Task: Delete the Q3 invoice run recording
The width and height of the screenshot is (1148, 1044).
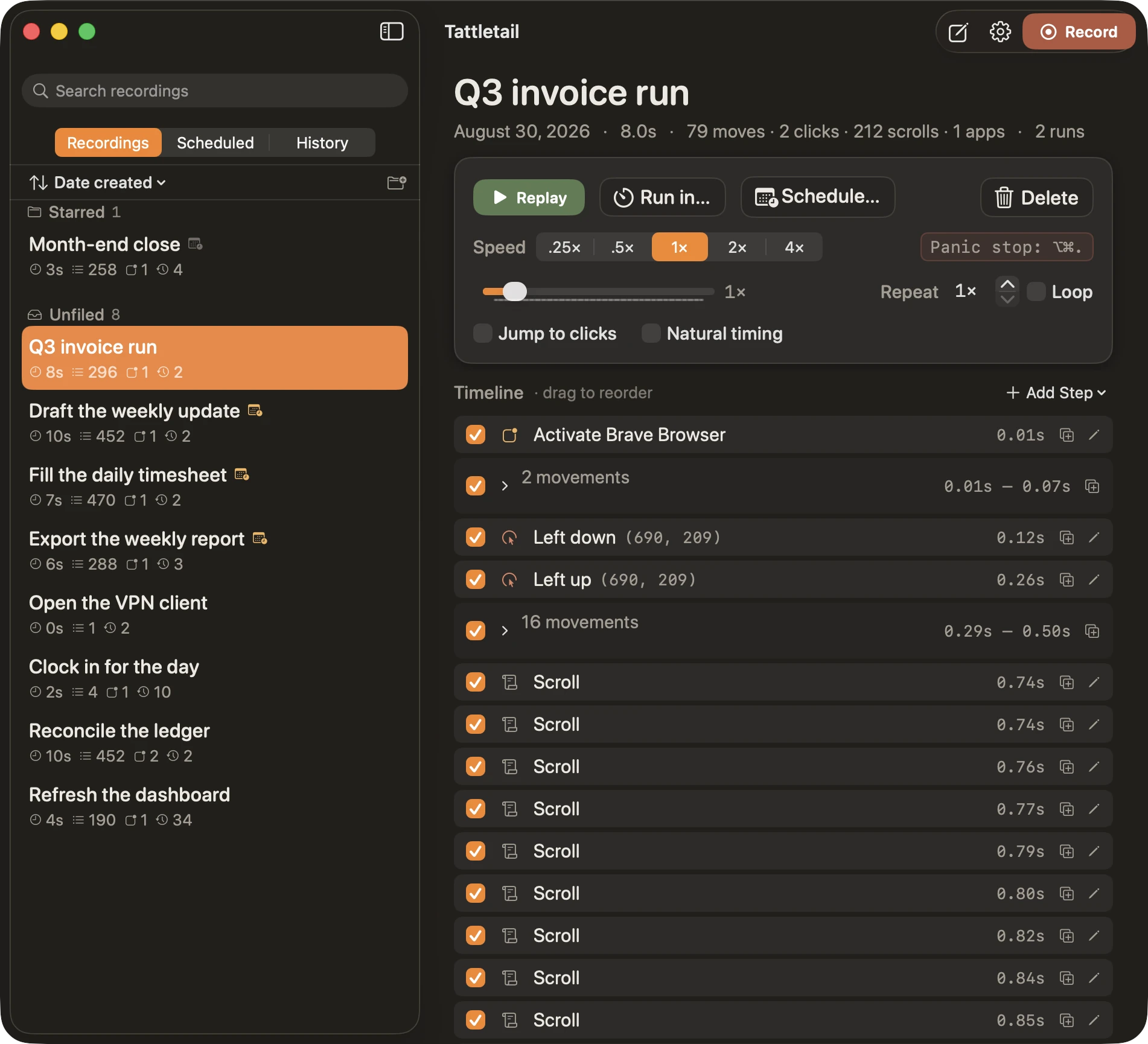Action: [1037, 197]
